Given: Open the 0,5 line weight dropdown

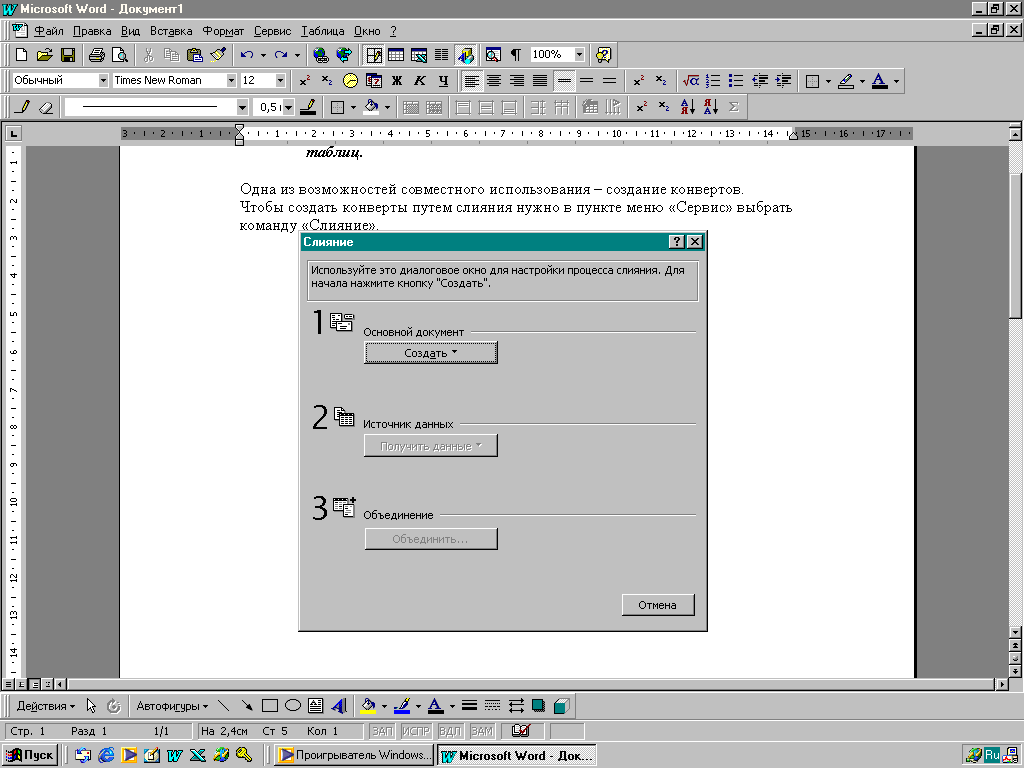Looking at the screenshot, I should pos(289,107).
